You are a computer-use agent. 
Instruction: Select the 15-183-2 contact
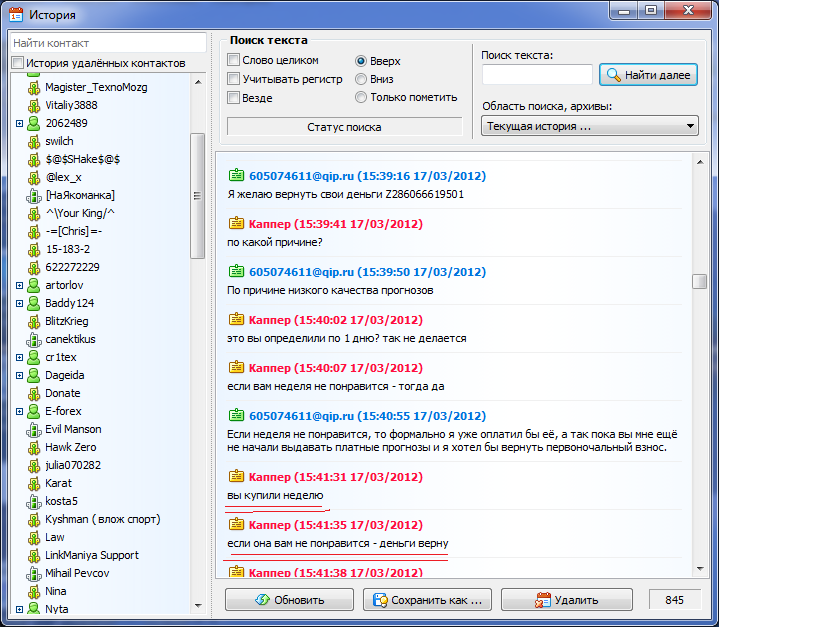[68, 249]
